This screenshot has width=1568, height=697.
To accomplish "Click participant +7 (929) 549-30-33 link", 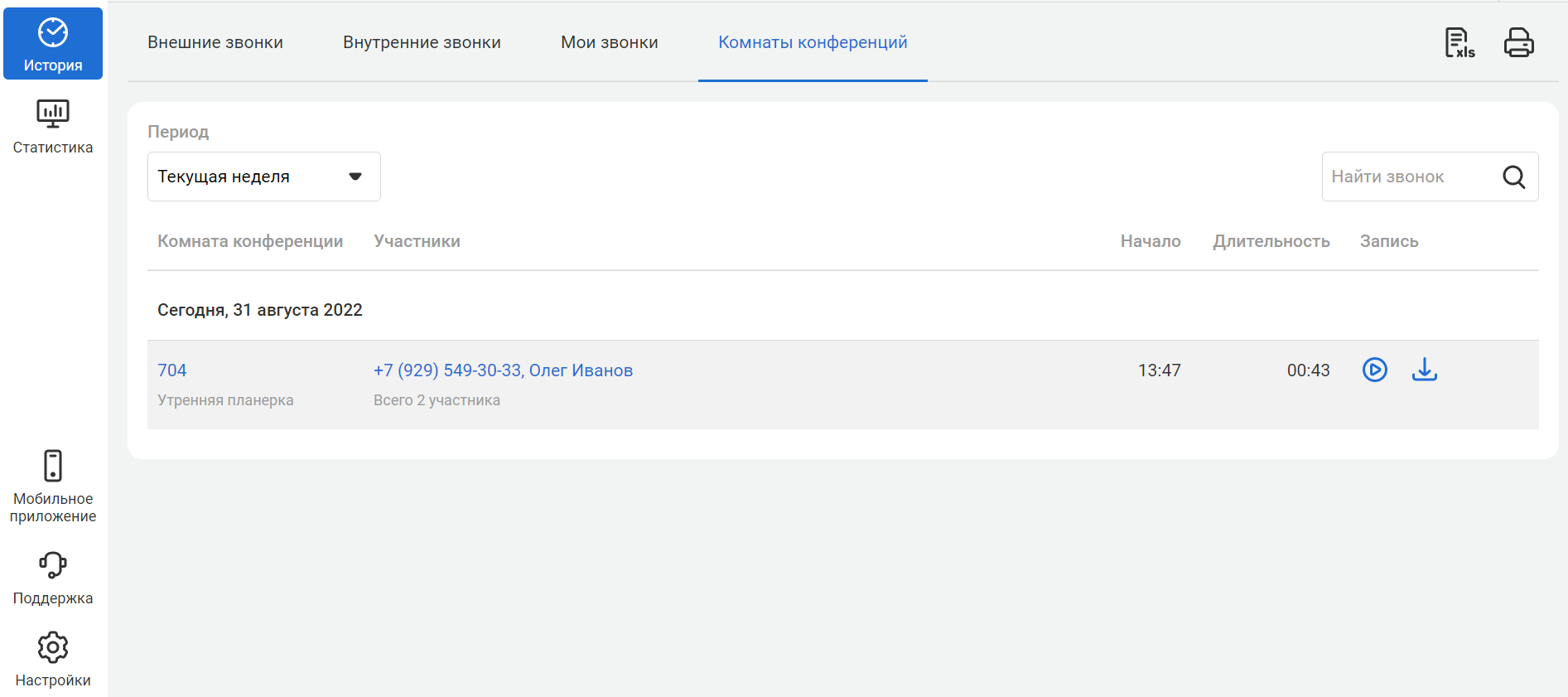I will point(447,370).
